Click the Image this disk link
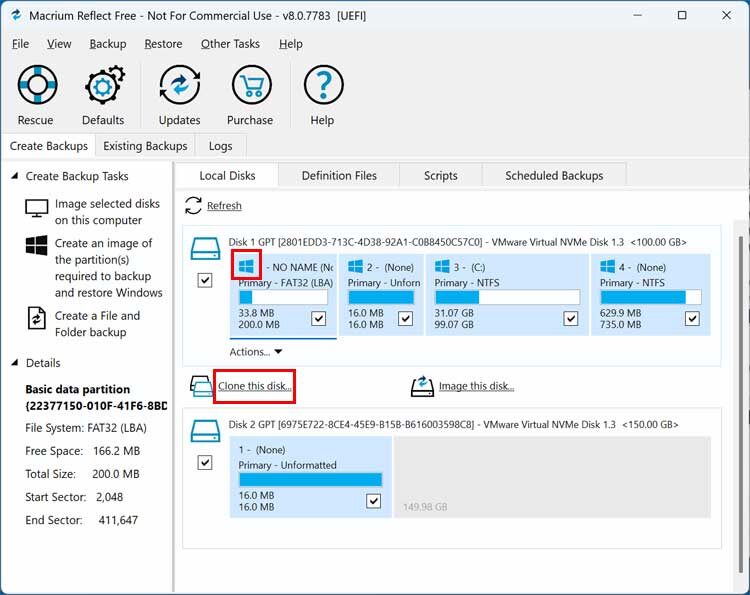This screenshot has height=595, width=750. [476, 386]
